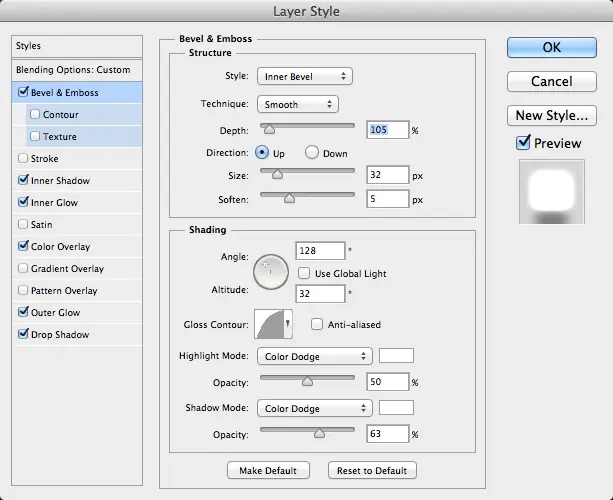Enable the Texture checkbox
The height and width of the screenshot is (500, 613).
pyautogui.click(x=35, y=136)
